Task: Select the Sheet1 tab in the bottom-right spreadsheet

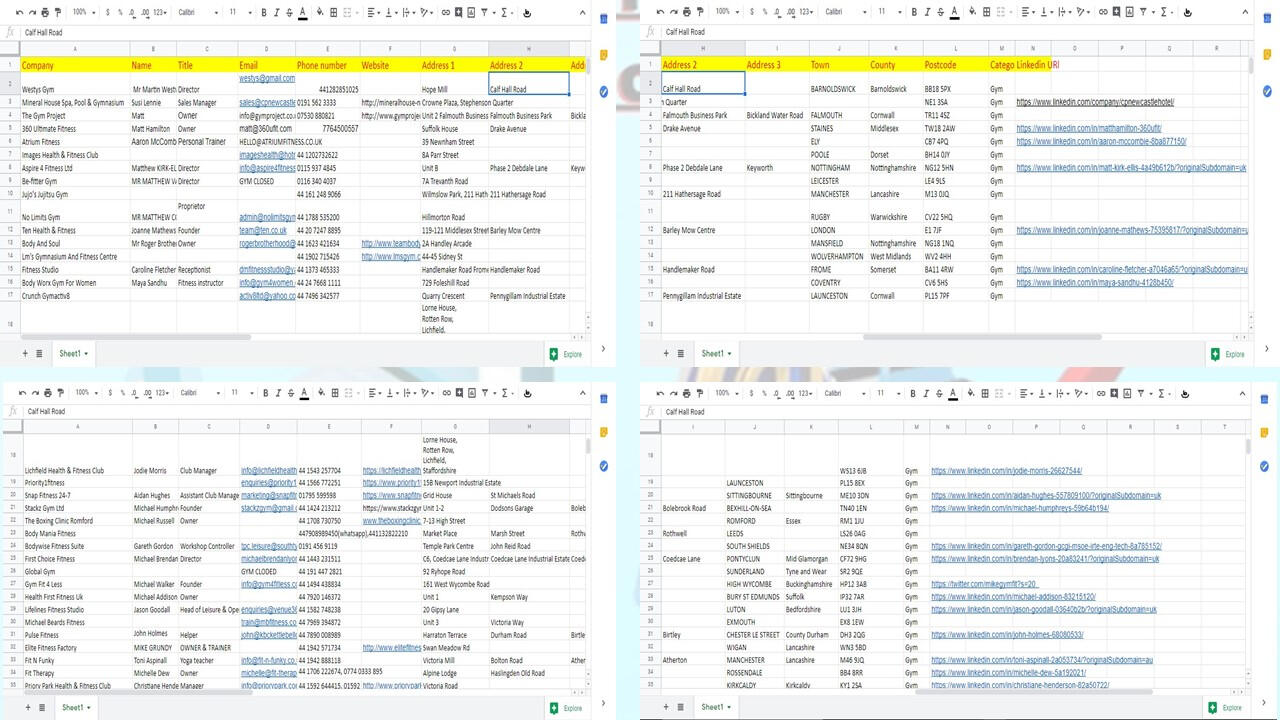Action: [715, 707]
